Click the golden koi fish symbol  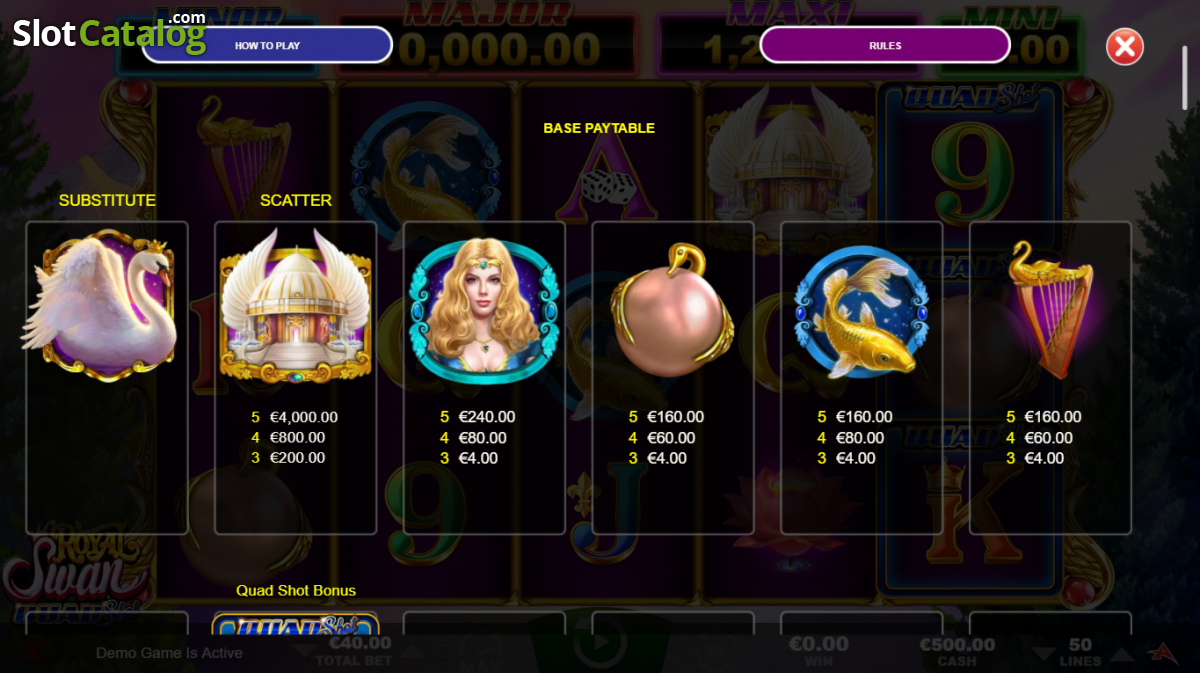tap(861, 311)
